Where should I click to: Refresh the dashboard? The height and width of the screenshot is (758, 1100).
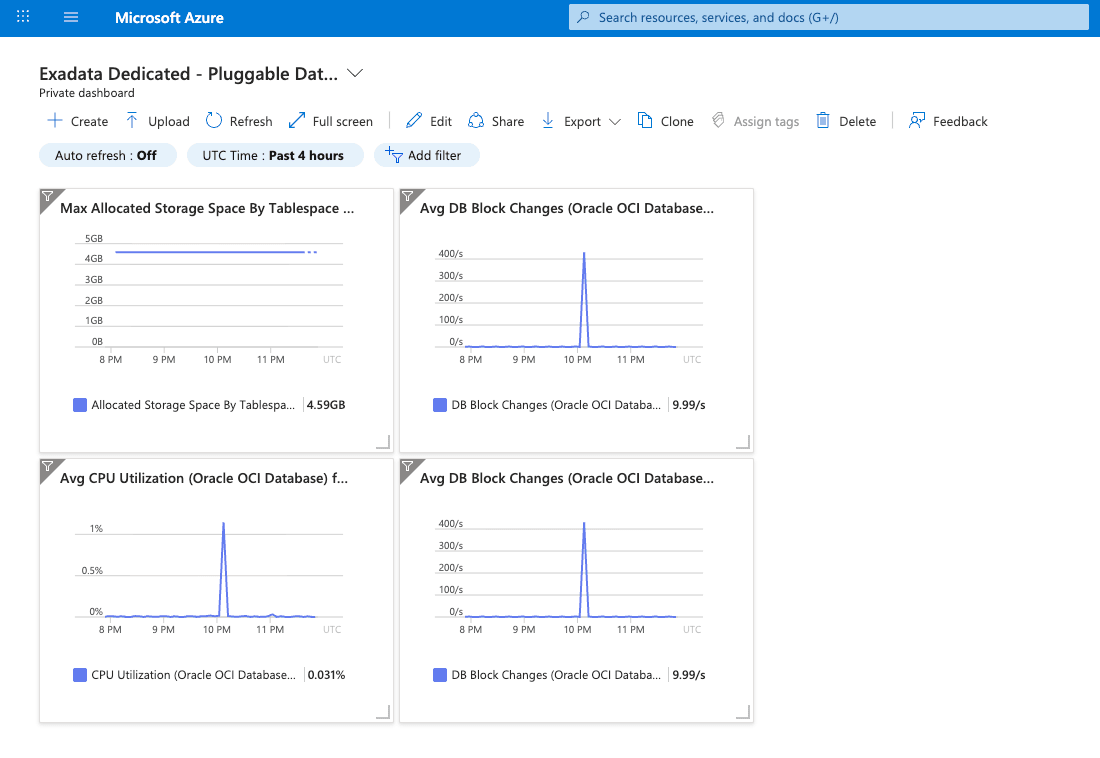coord(238,120)
